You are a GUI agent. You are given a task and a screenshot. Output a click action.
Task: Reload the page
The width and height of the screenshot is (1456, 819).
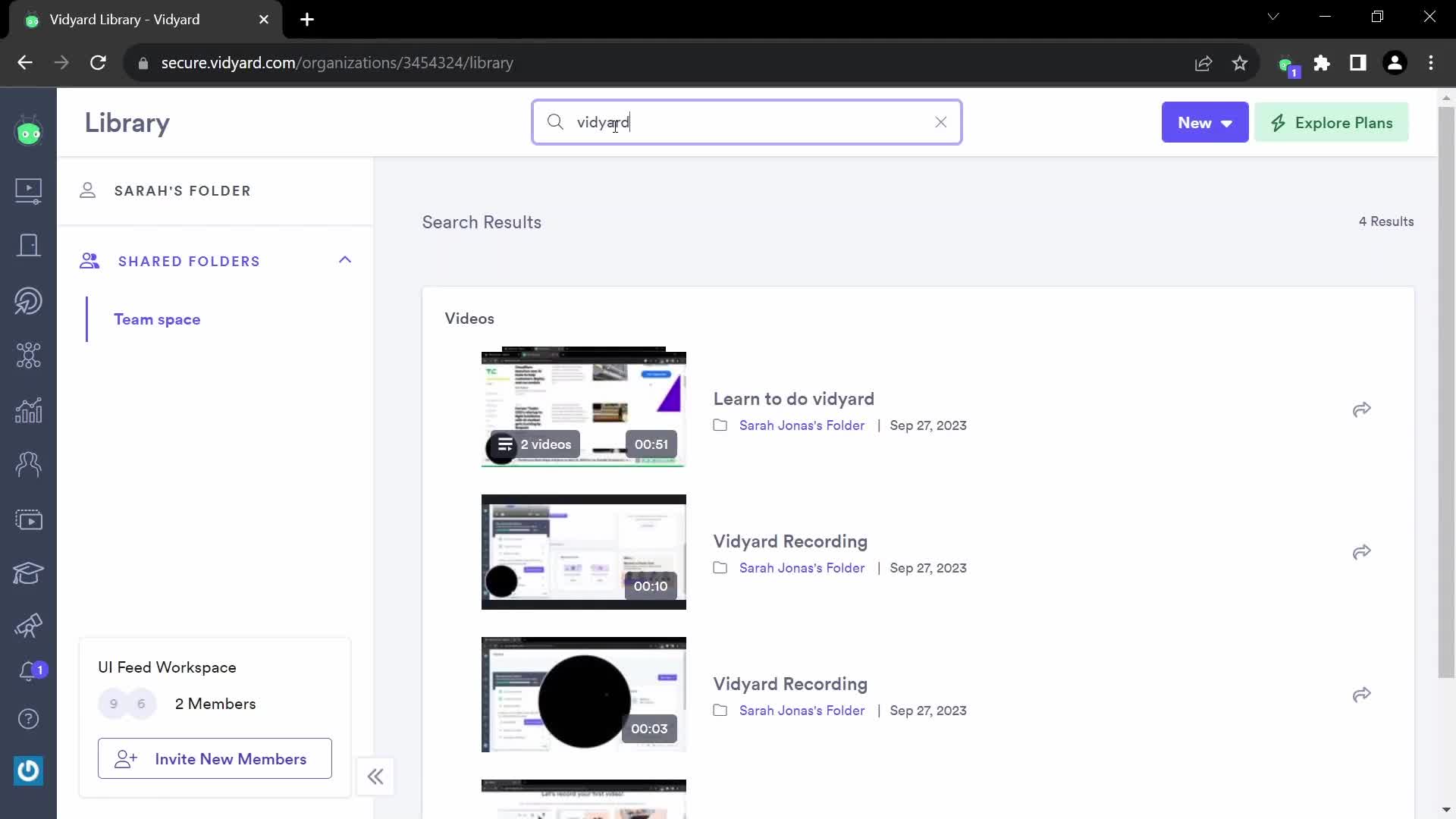coord(98,63)
